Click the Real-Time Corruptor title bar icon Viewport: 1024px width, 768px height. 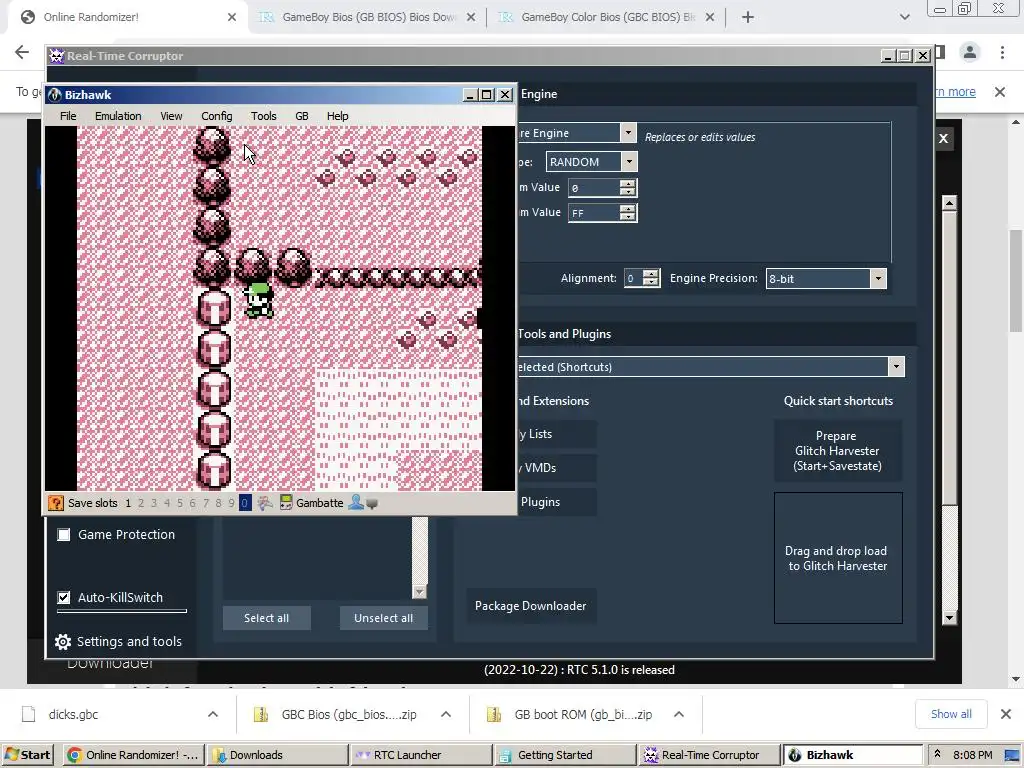tap(57, 56)
